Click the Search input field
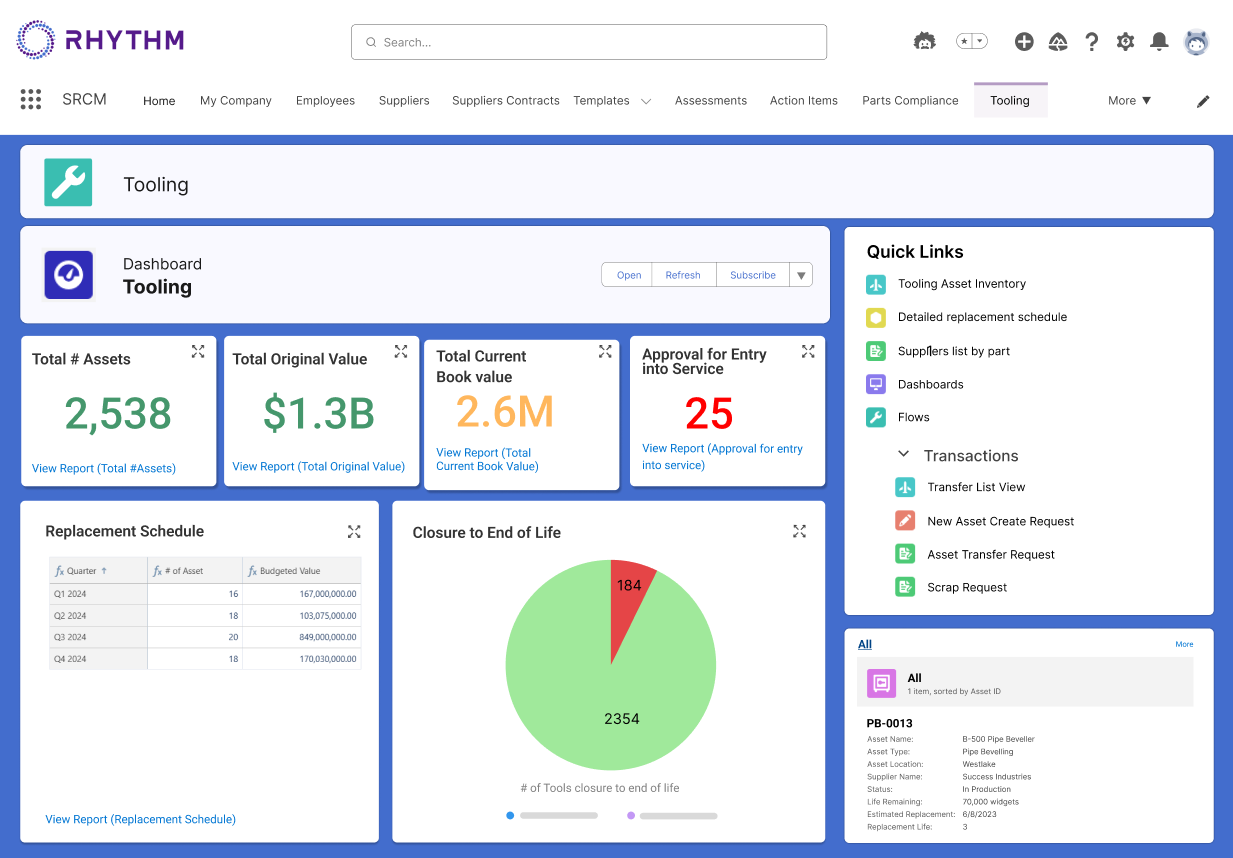 pos(588,42)
